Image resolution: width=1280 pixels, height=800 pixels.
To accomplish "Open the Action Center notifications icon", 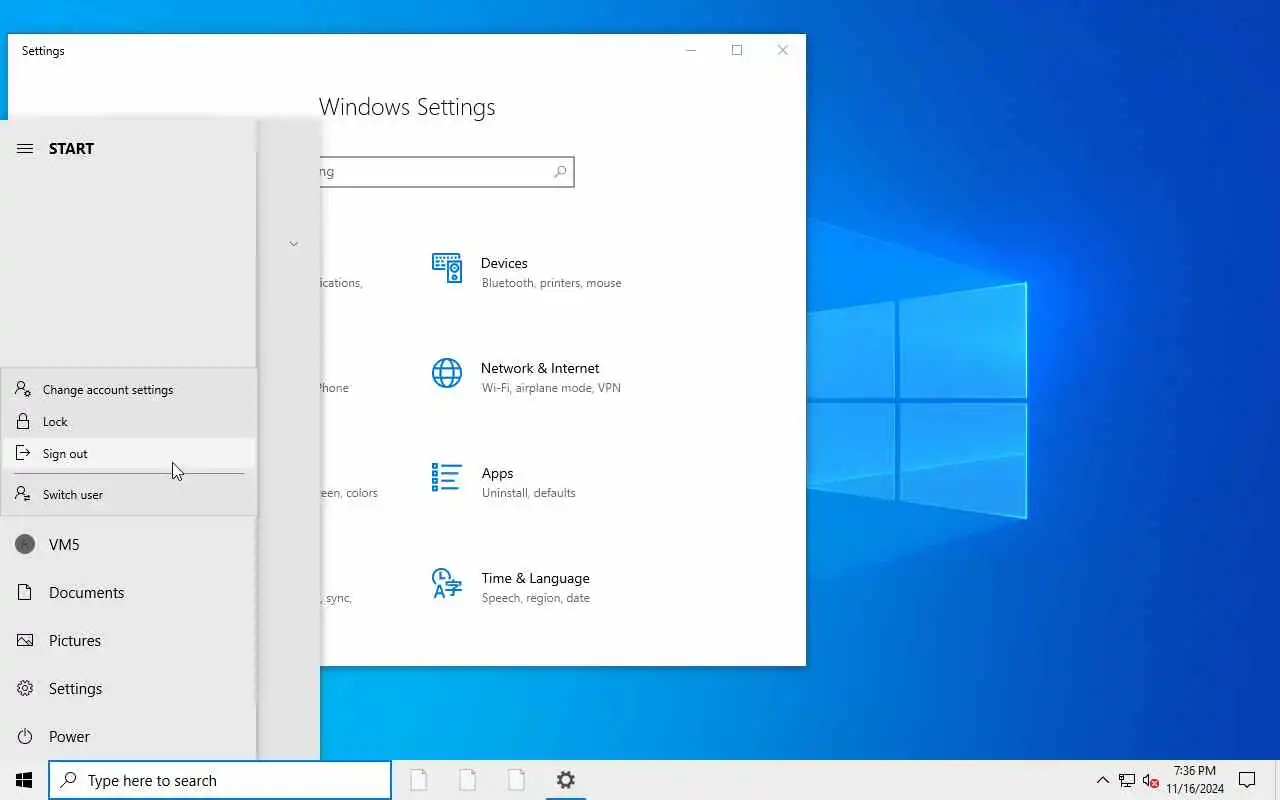I will click(x=1247, y=780).
